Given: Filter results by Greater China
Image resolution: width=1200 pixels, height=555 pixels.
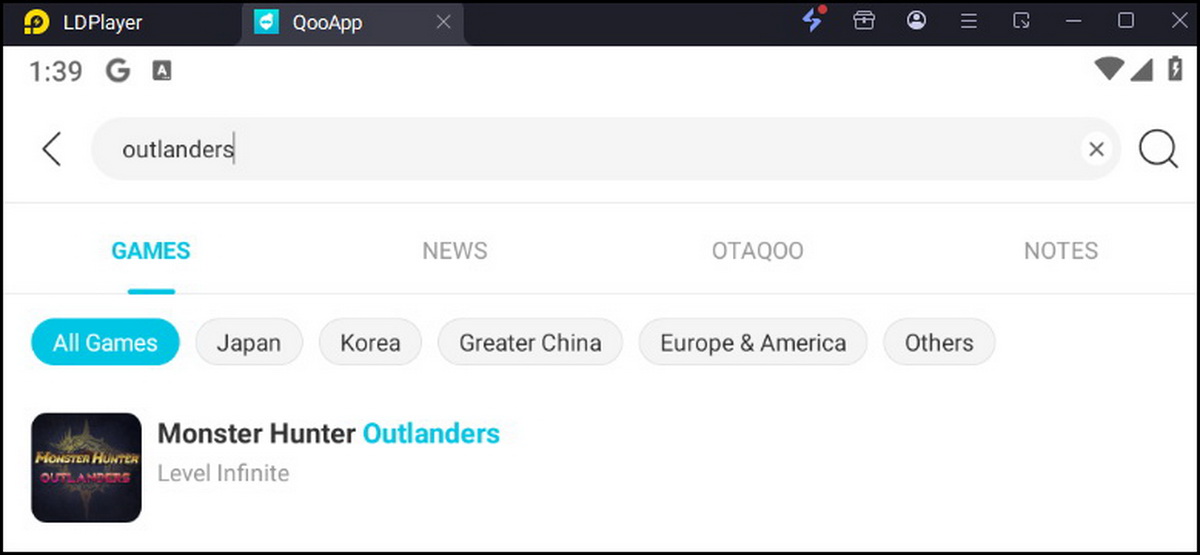Looking at the screenshot, I should tap(530, 343).
